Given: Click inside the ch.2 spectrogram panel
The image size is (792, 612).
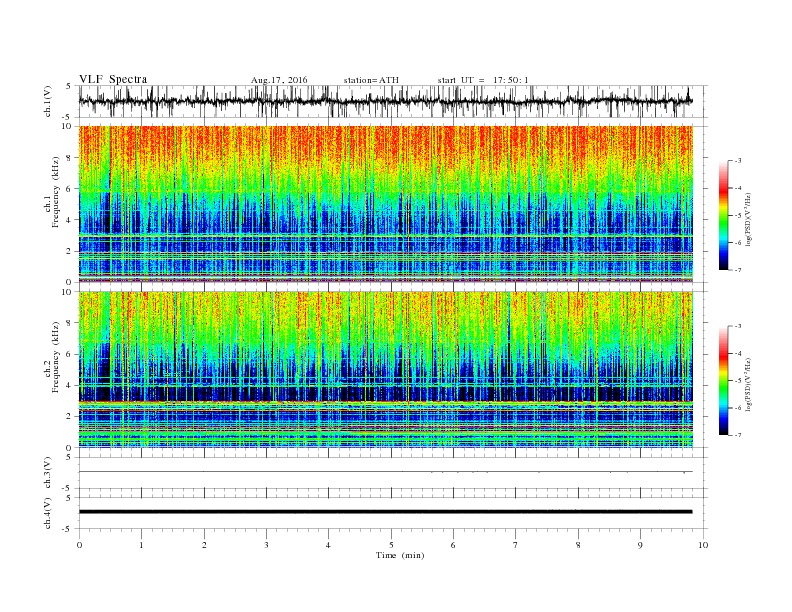Looking at the screenshot, I should click(x=385, y=370).
